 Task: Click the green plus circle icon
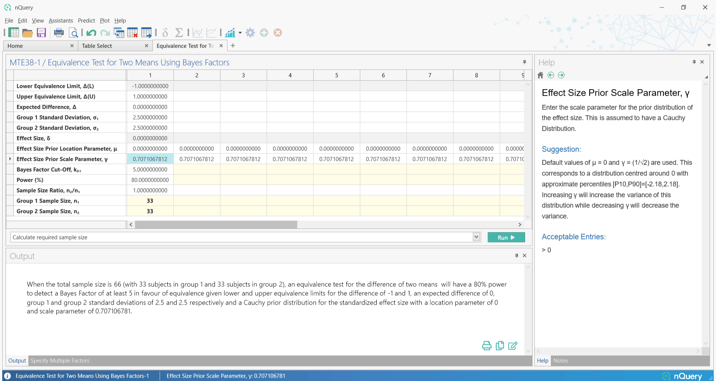point(264,32)
